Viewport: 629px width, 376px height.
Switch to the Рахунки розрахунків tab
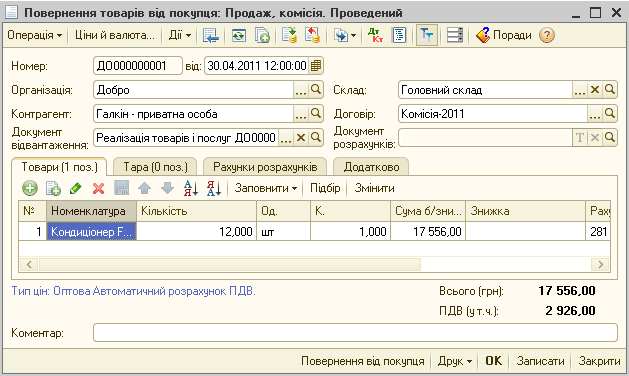[x=265, y=167]
